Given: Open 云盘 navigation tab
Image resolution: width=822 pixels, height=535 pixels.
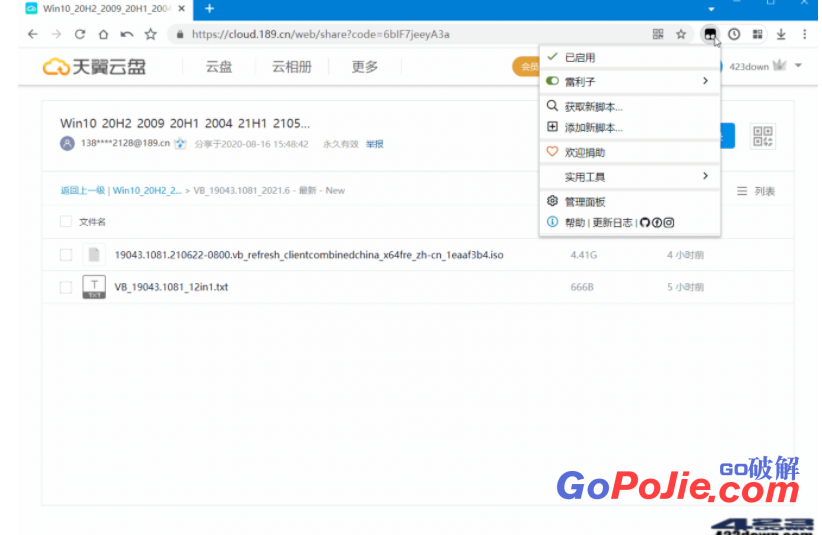Looking at the screenshot, I should [x=219, y=67].
